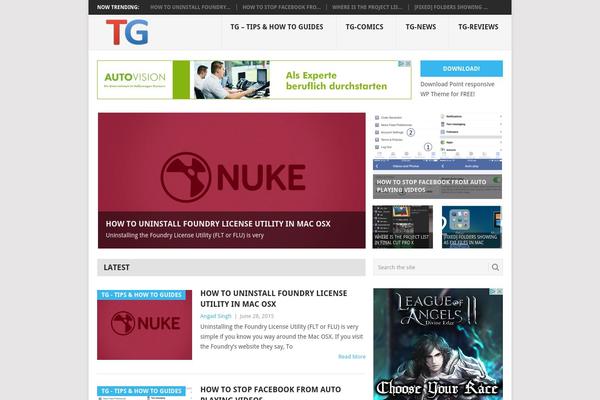Close the League of Angels ad
Screen dimensions: 600x400
499,292
